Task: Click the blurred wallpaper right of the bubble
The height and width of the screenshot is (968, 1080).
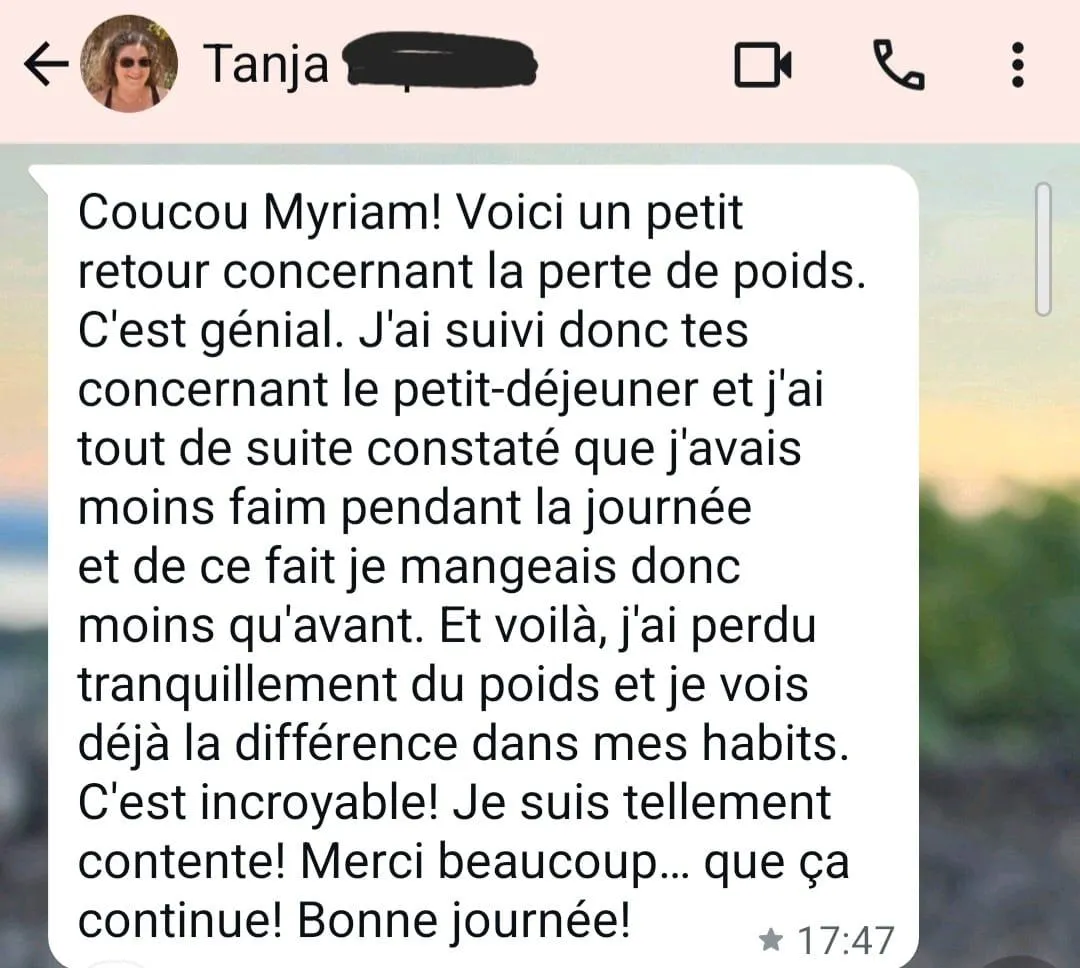Action: pyautogui.click(x=999, y=586)
